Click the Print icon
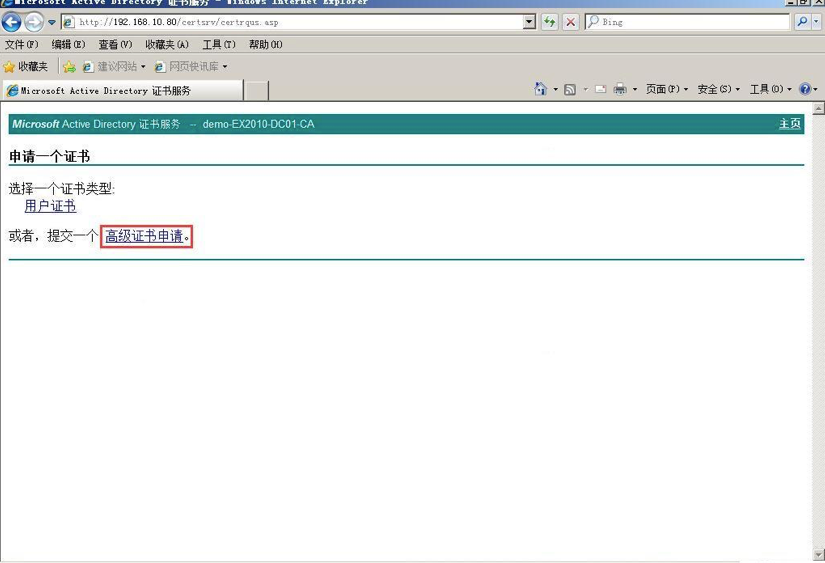Image resolution: width=825 pixels, height=563 pixels. tap(620, 89)
